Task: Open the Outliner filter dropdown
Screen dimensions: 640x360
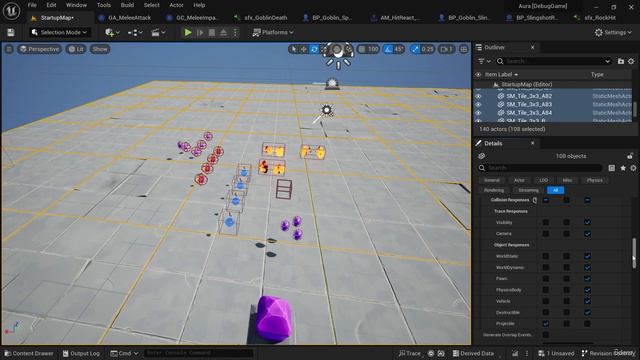Action: [x=484, y=61]
